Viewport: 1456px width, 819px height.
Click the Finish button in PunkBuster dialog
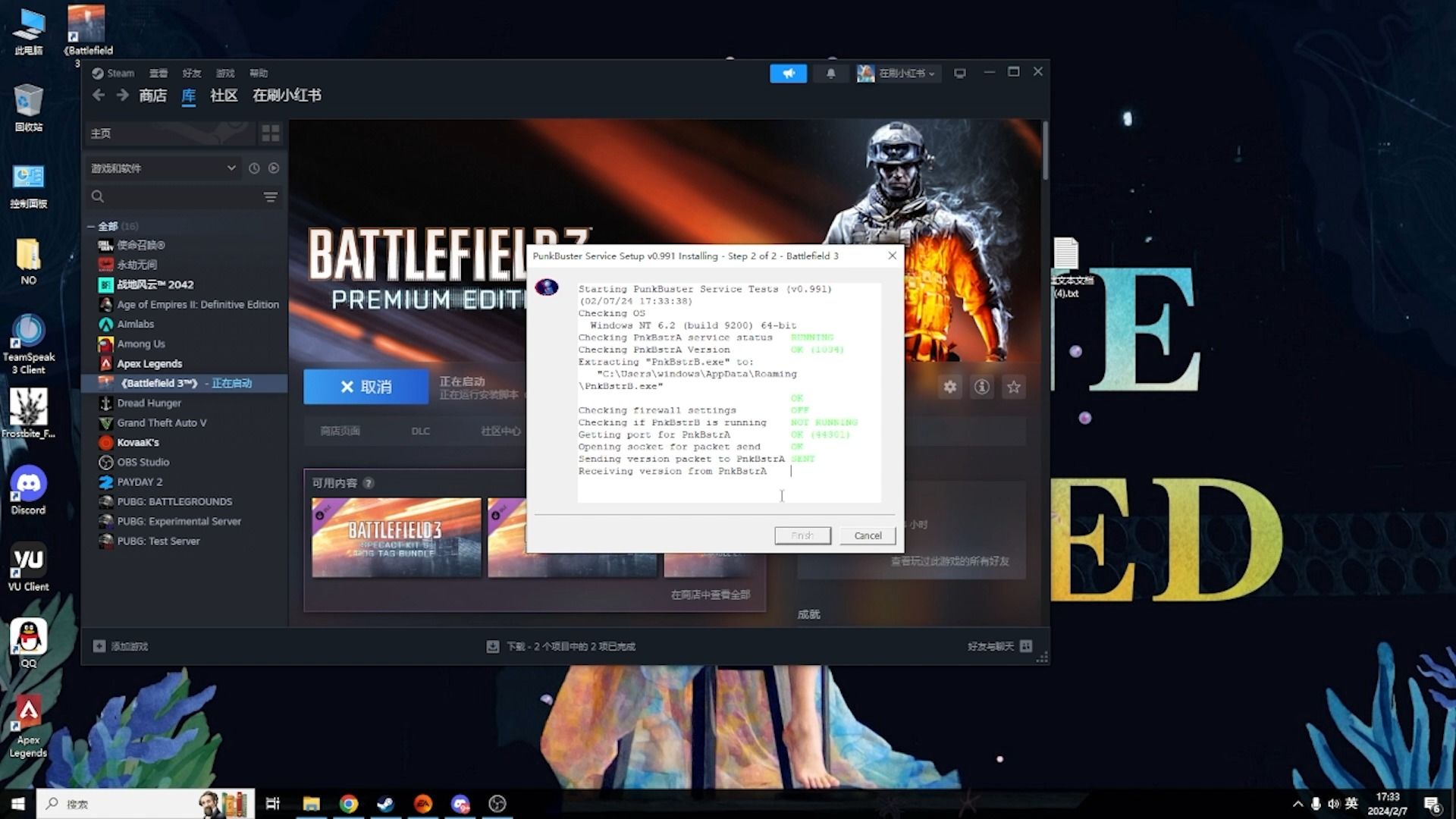pos(802,536)
